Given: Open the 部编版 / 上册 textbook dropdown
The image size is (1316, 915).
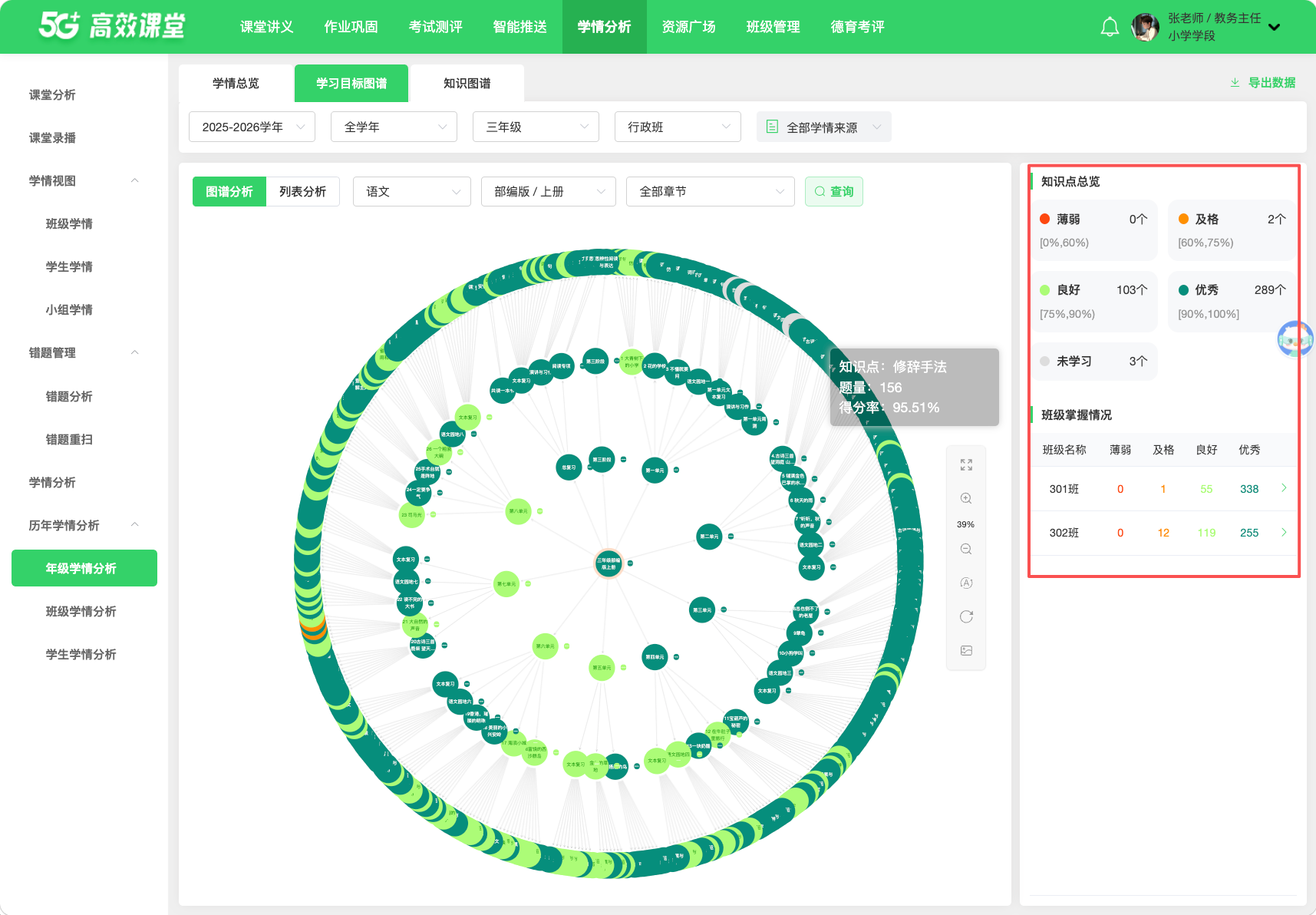Looking at the screenshot, I should [x=549, y=191].
